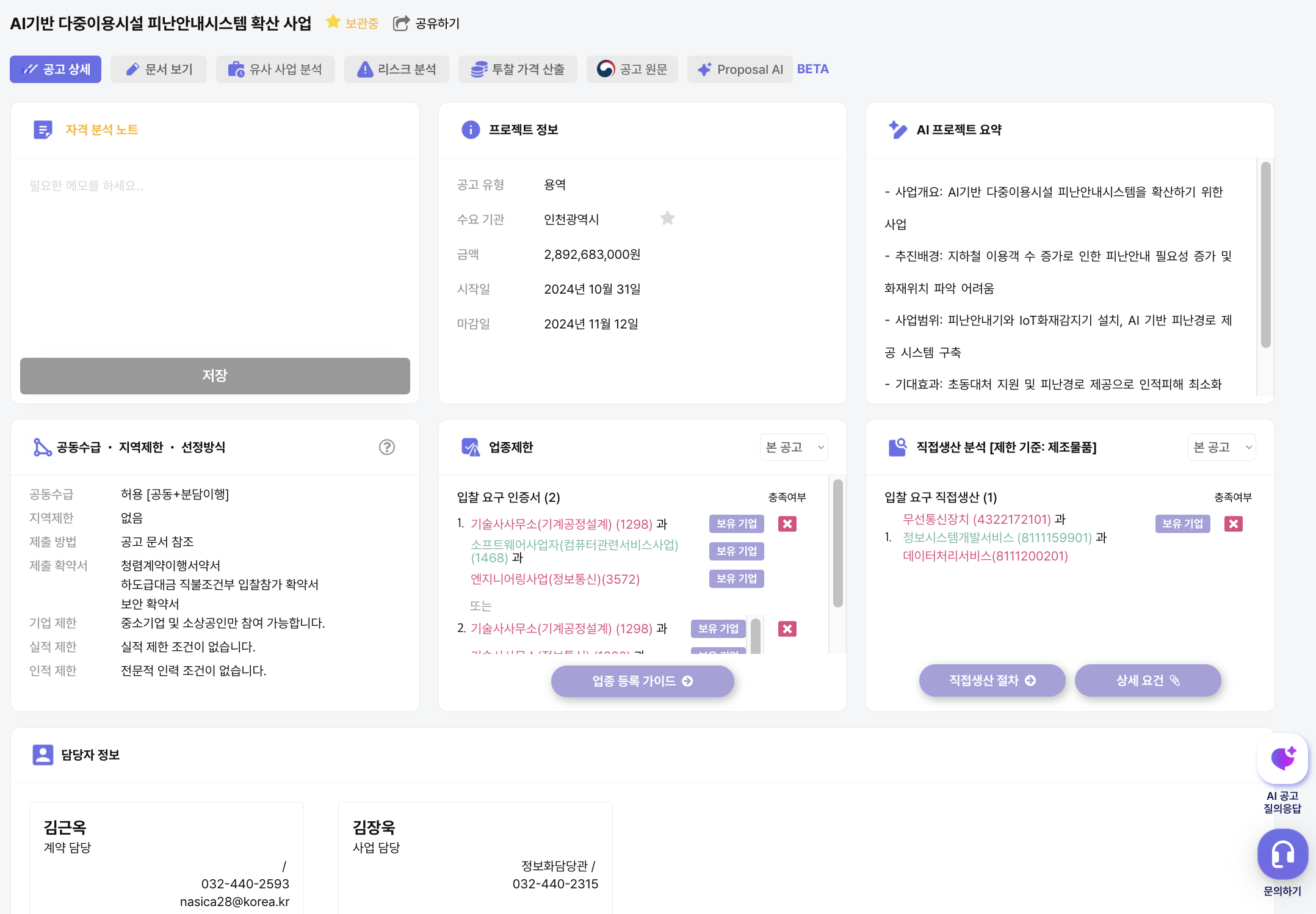Click the 프로젝트 정보 info icon

click(470, 129)
